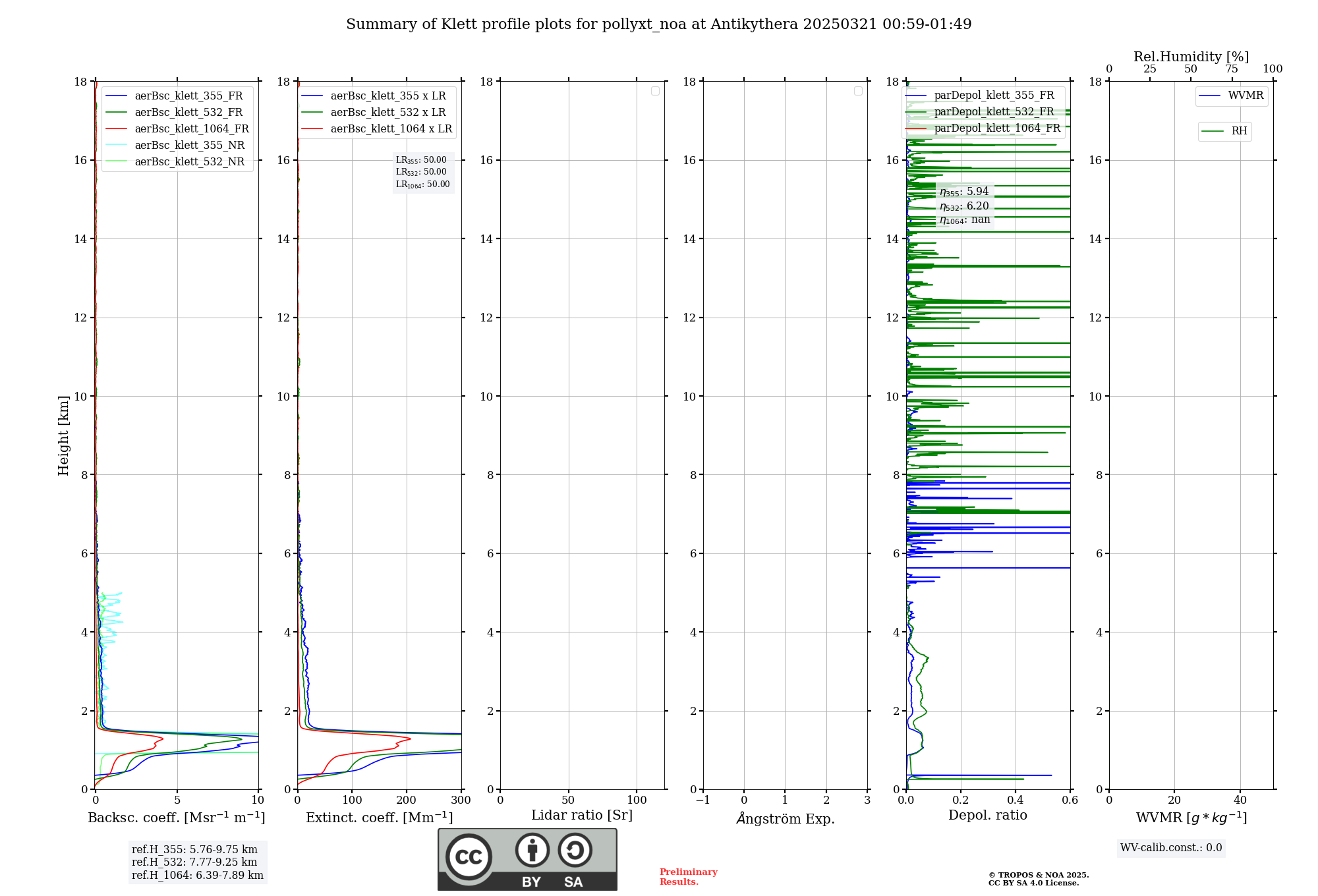Click the WVMR legend entry
Screen dimensions: 1318x896
tap(1232, 96)
